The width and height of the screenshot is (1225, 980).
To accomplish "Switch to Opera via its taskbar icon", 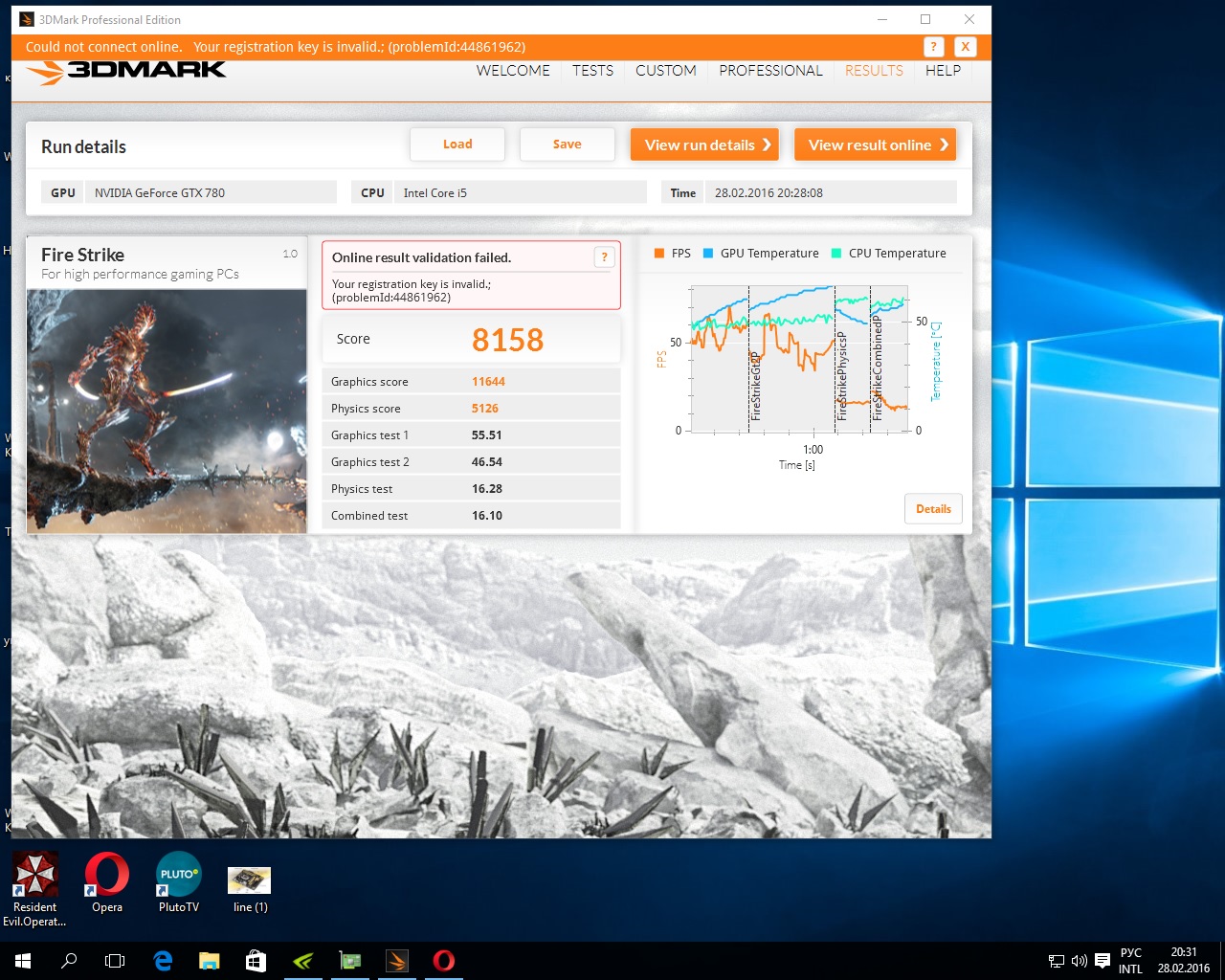I will (x=443, y=961).
